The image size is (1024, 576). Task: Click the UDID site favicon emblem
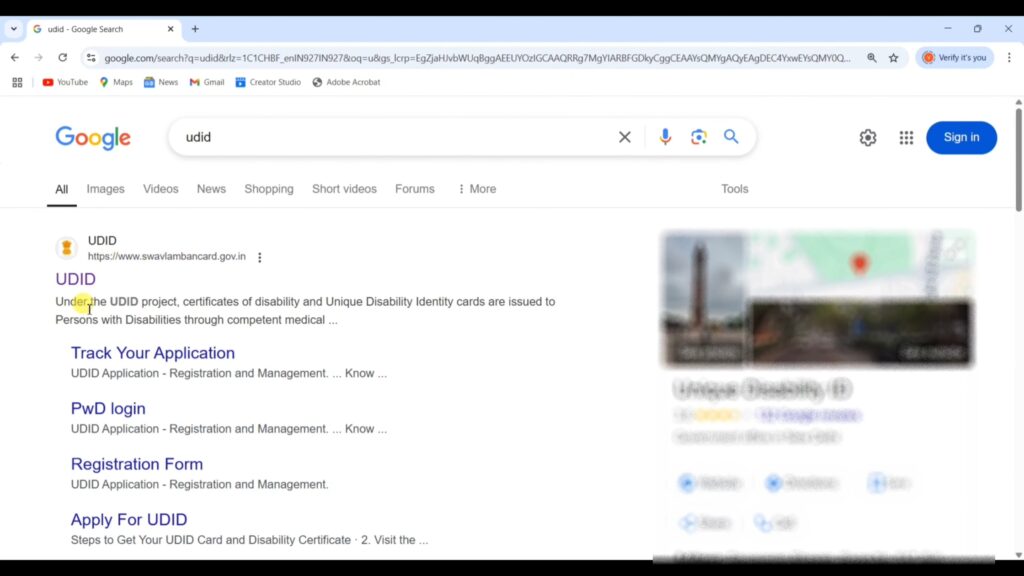click(67, 248)
